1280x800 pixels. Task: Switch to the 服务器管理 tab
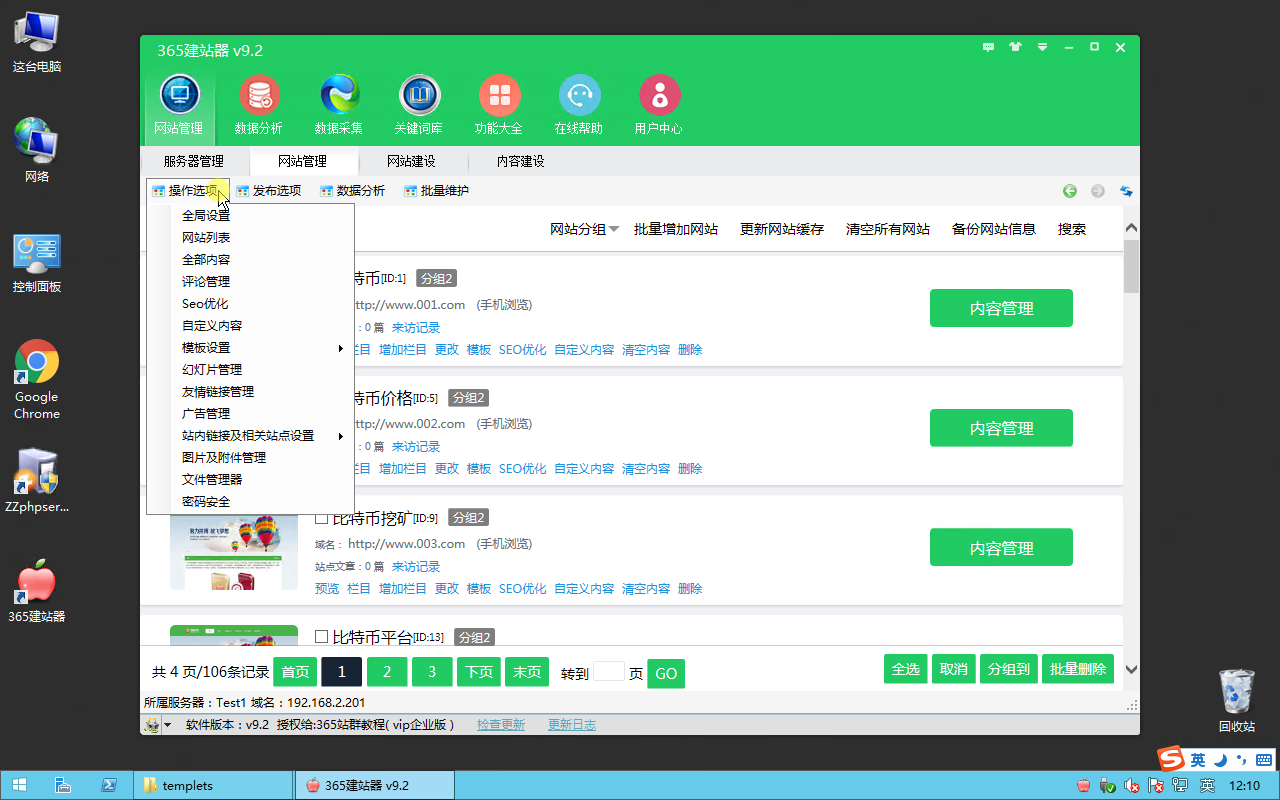(194, 161)
